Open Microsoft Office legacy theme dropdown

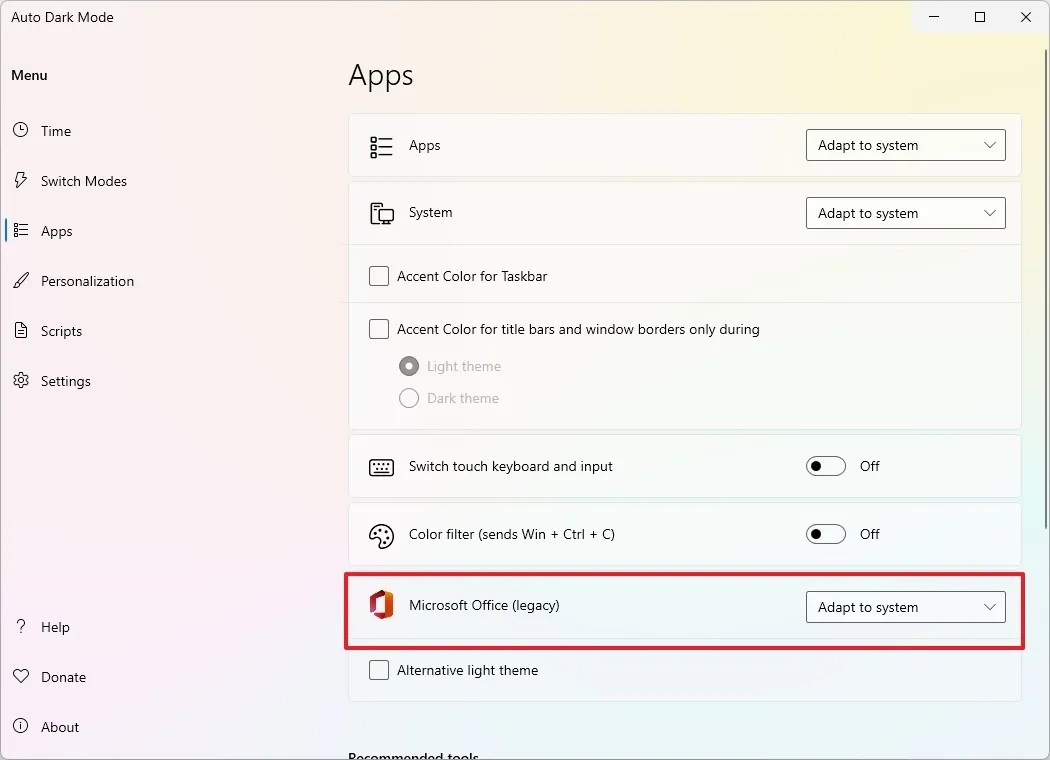click(905, 607)
